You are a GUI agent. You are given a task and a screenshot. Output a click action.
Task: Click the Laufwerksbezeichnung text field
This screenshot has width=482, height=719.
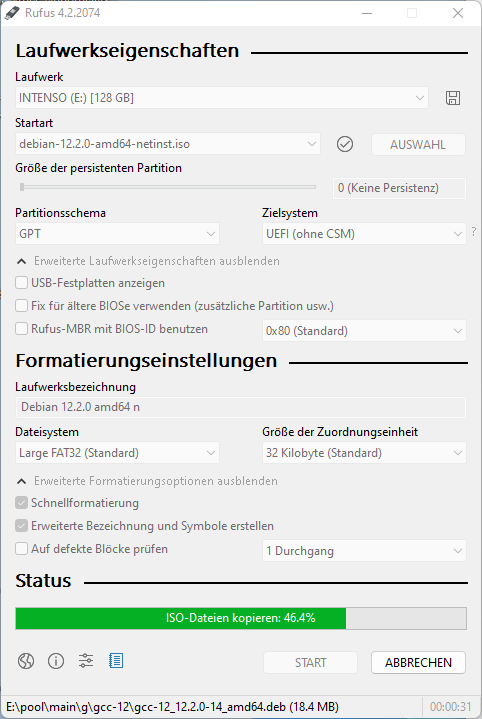pyautogui.click(x=241, y=407)
